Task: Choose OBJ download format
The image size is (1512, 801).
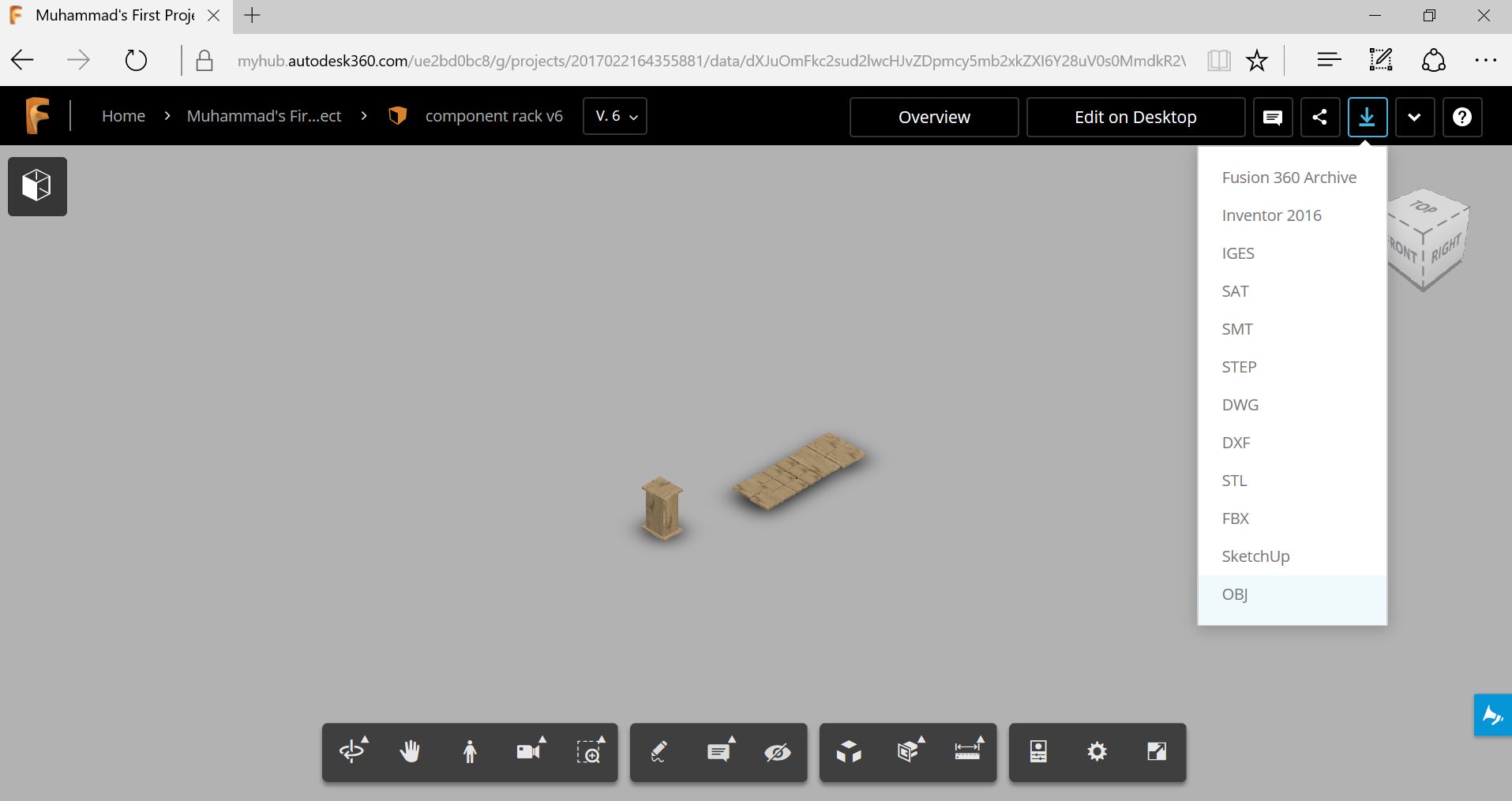Action: (x=1292, y=594)
